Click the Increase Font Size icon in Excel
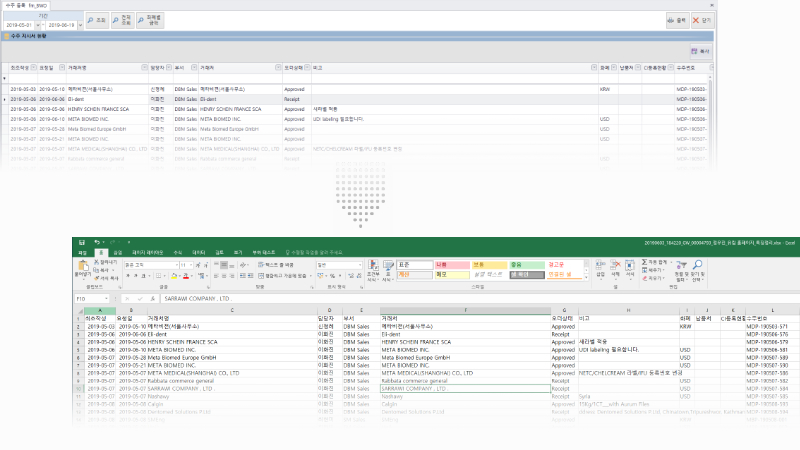 click(198, 265)
